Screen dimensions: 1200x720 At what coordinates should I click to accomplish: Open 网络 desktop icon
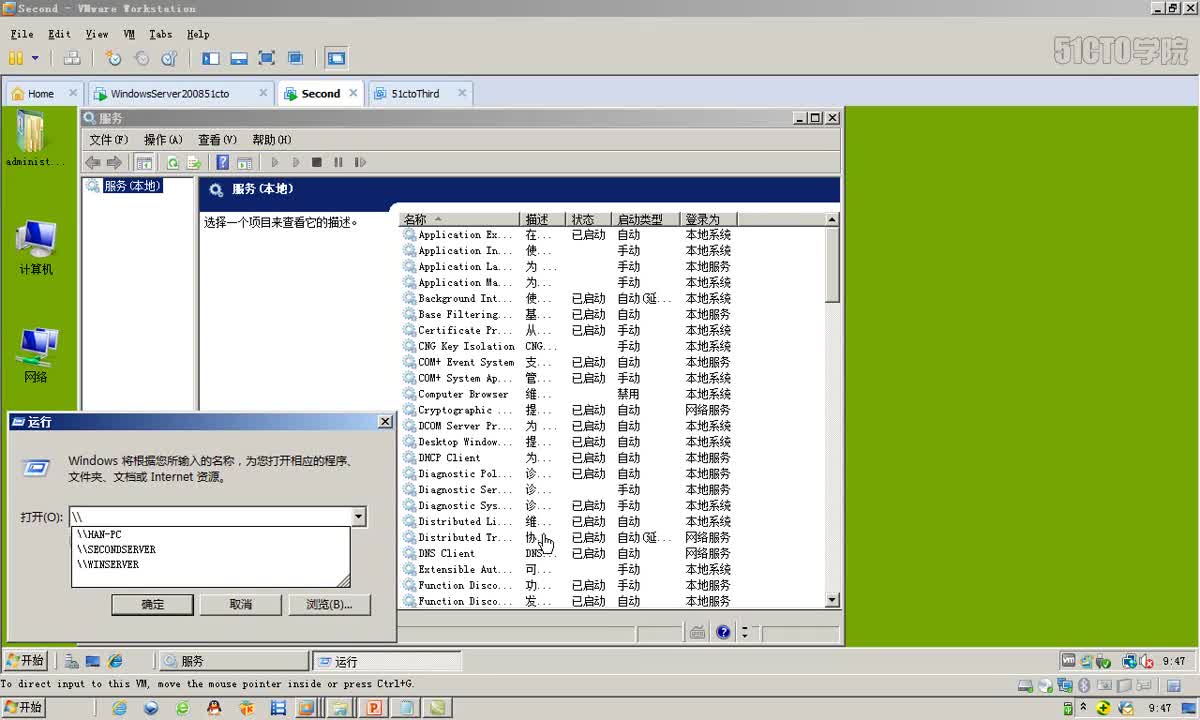(36, 356)
